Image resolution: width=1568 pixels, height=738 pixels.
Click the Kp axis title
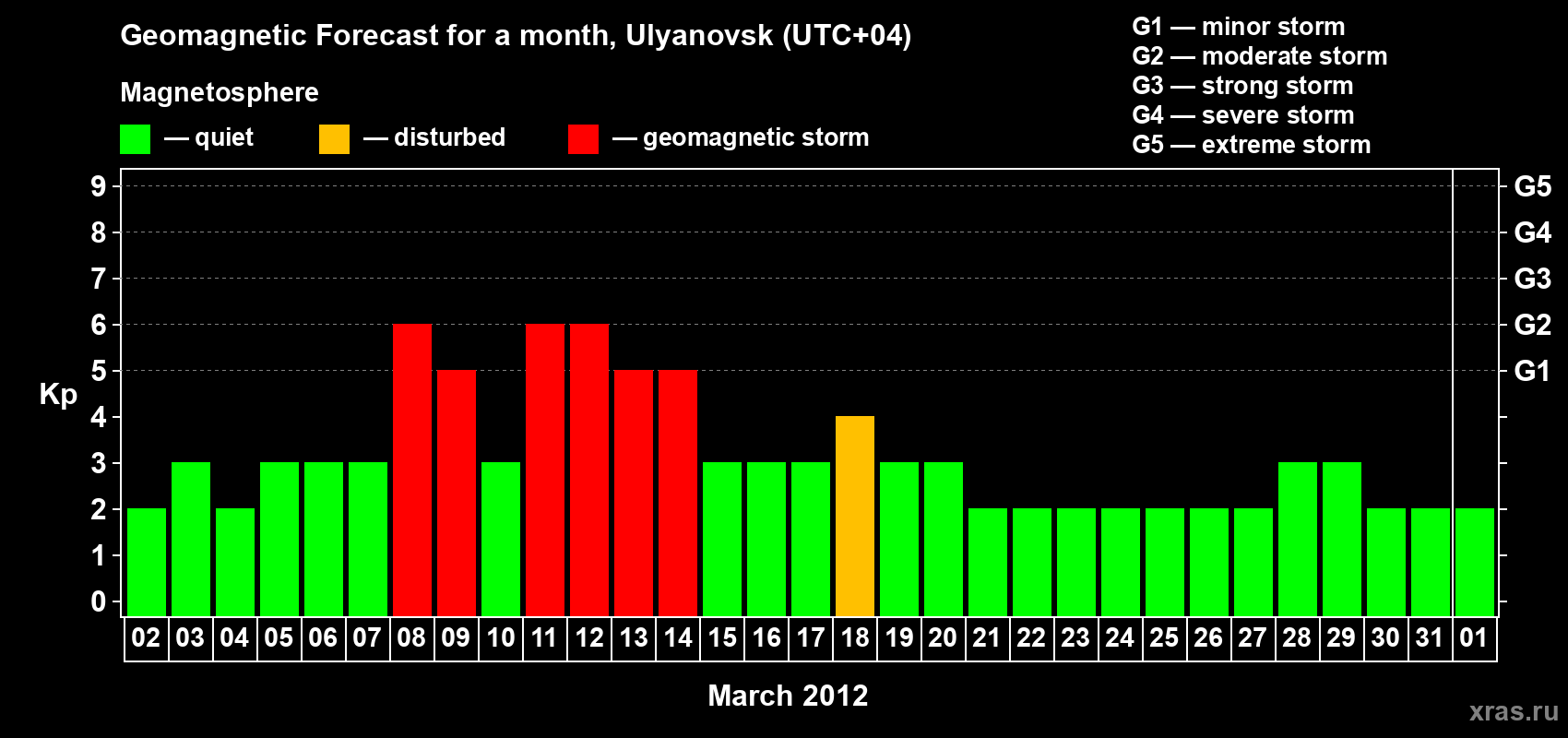point(58,395)
